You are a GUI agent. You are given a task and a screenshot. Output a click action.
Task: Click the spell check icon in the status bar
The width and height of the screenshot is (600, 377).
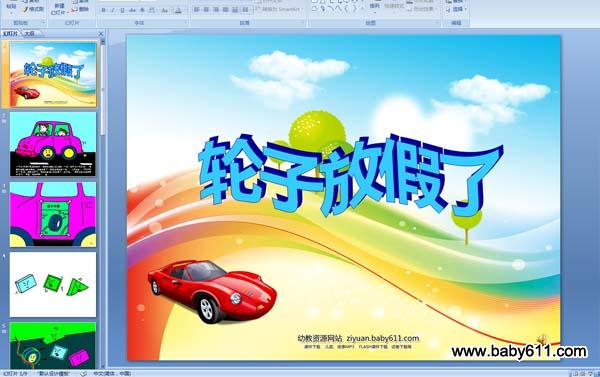click(83, 373)
